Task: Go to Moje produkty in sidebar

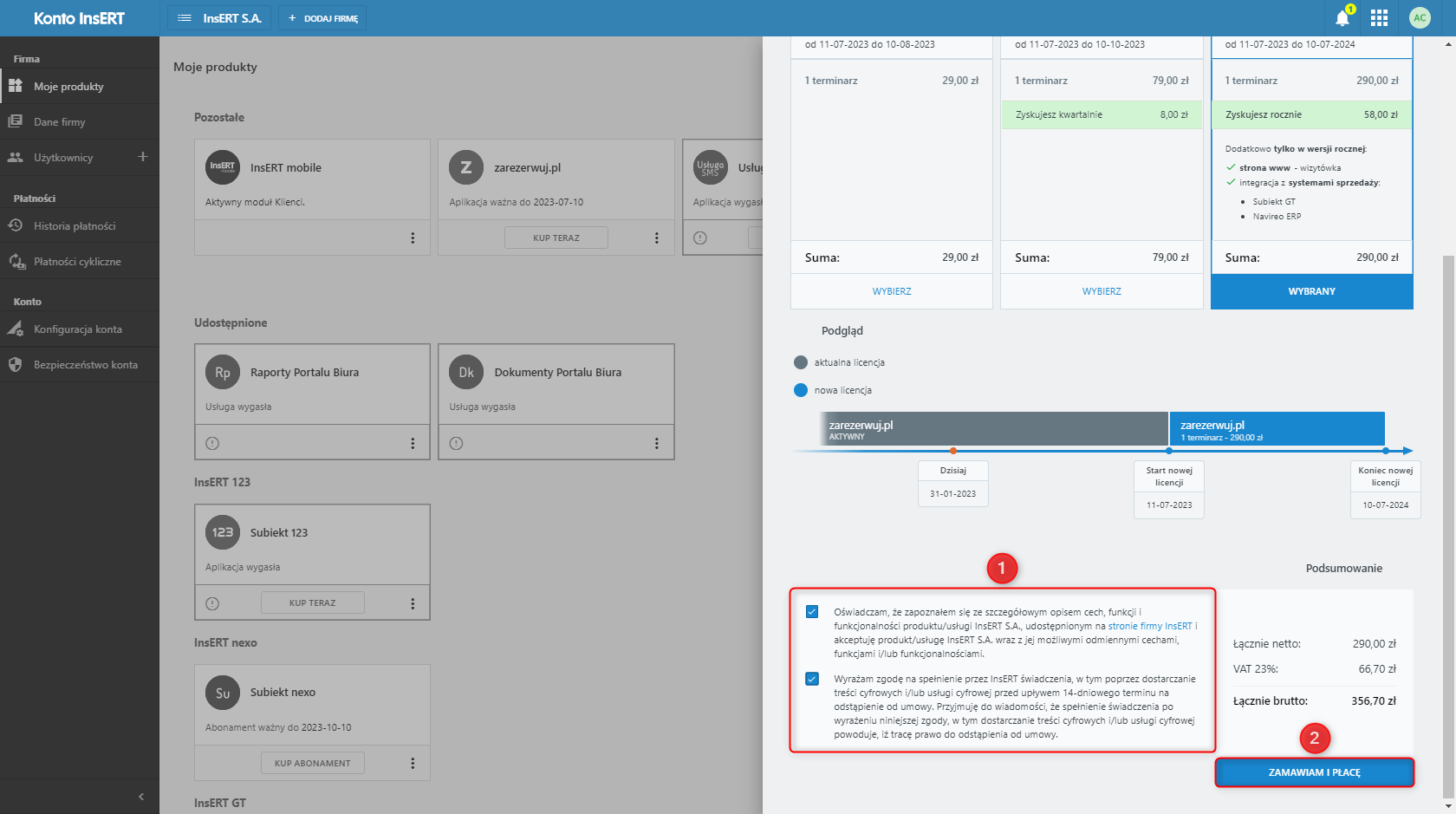Action: pos(80,87)
